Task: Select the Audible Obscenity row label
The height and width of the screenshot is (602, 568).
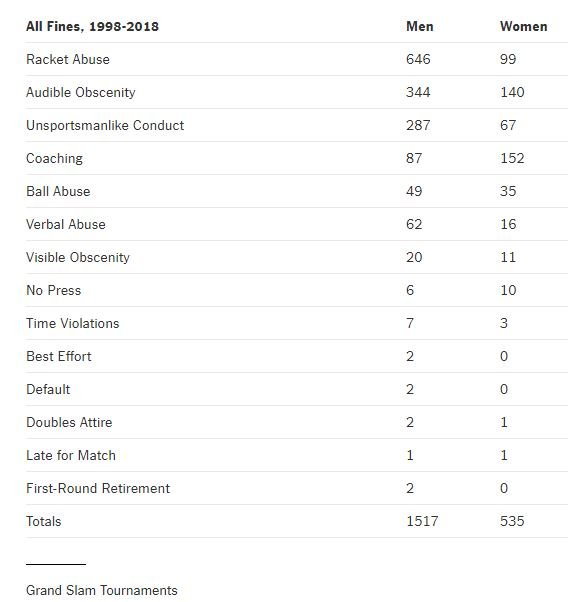Action: (81, 93)
